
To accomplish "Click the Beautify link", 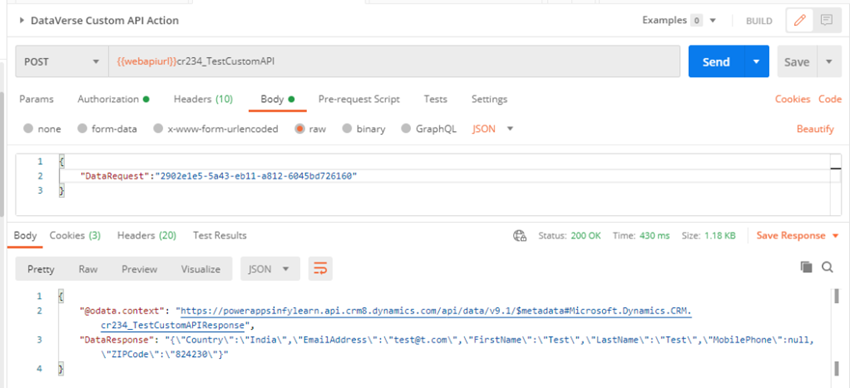I will [815, 129].
